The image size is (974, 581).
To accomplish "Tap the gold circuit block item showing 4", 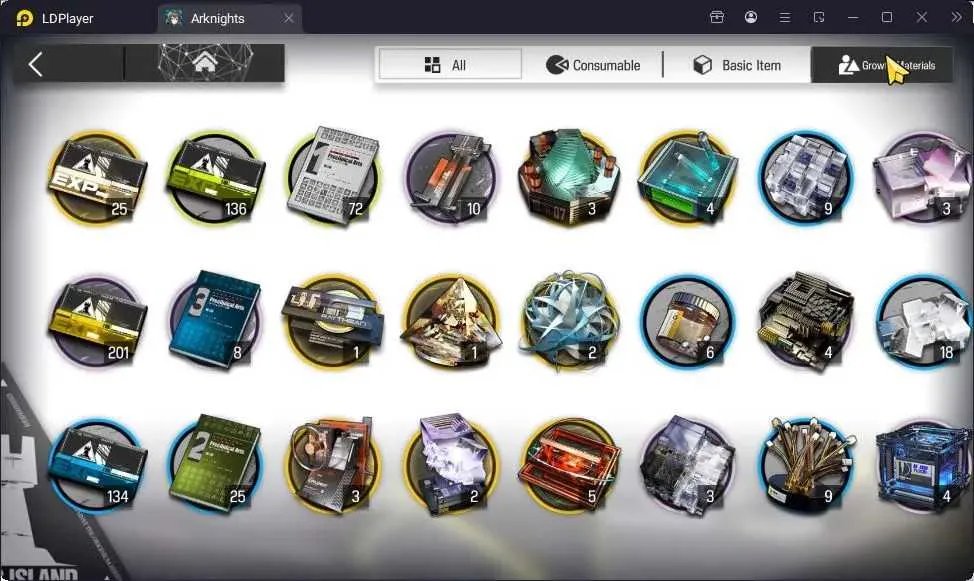I will (806, 321).
